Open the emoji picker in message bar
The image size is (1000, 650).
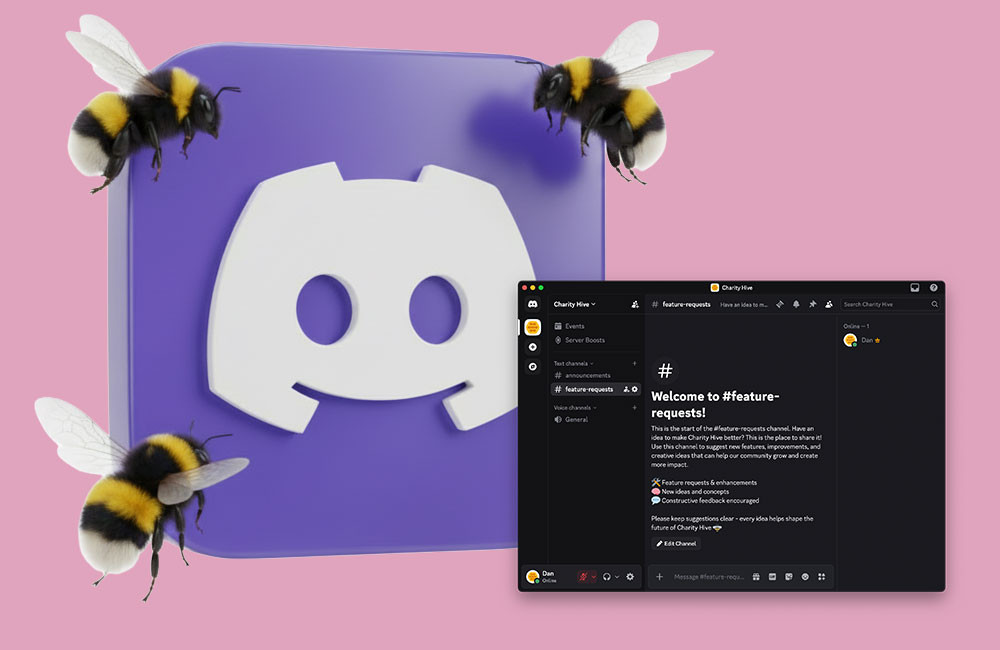click(805, 577)
